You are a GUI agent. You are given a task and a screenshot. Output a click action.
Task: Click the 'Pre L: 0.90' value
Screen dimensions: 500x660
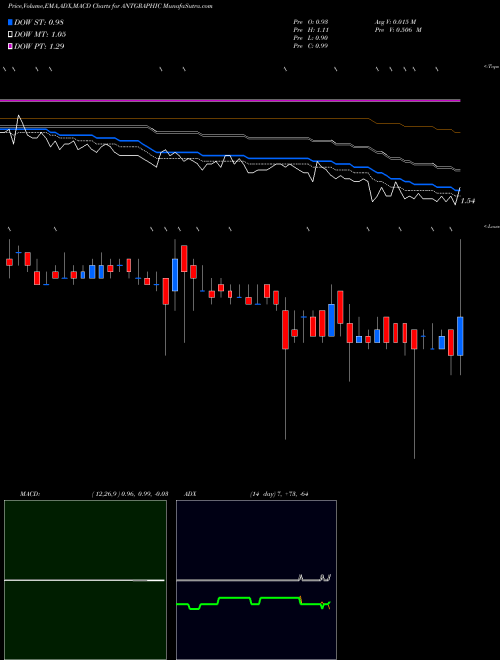pyautogui.click(x=311, y=38)
